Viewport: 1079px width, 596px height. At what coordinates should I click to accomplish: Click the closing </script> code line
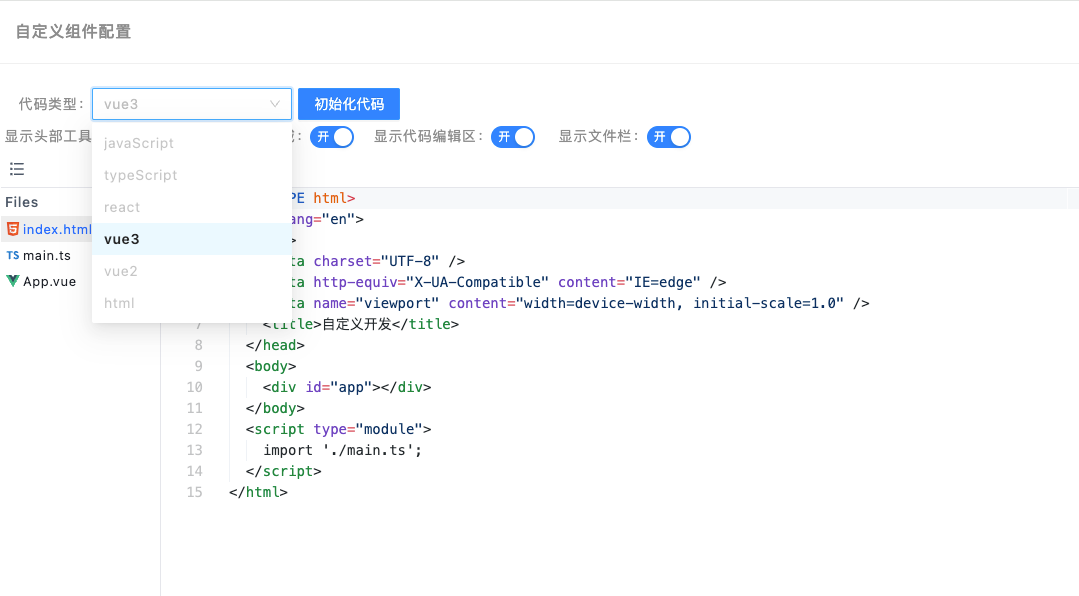pos(284,471)
